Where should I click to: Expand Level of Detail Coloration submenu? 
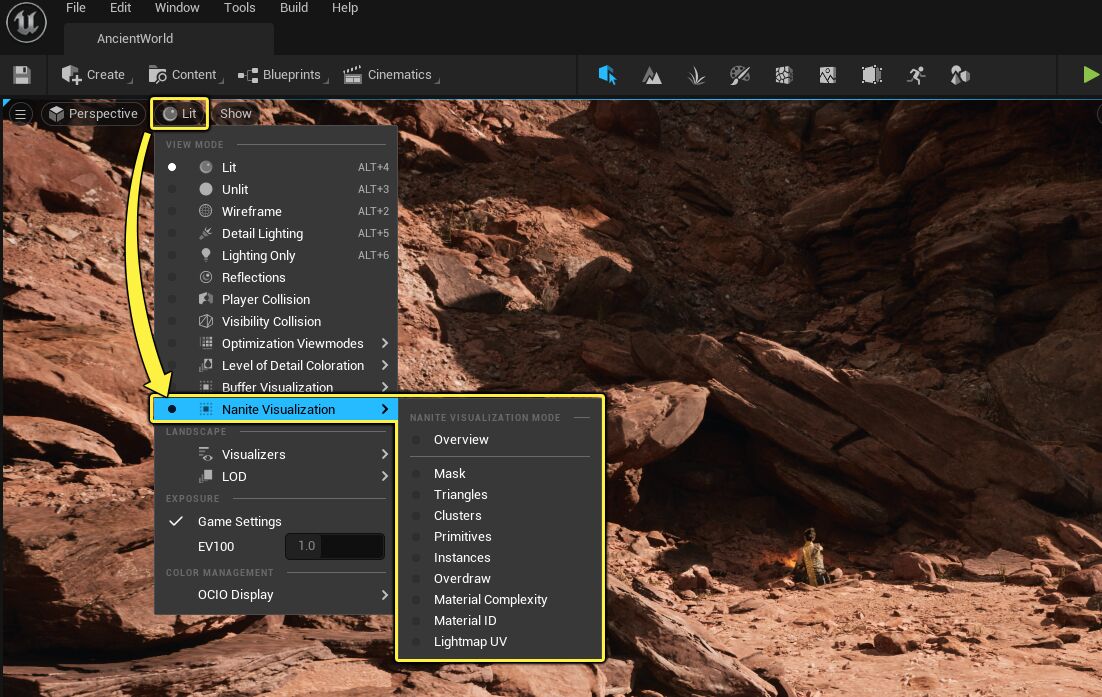[x=384, y=365]
